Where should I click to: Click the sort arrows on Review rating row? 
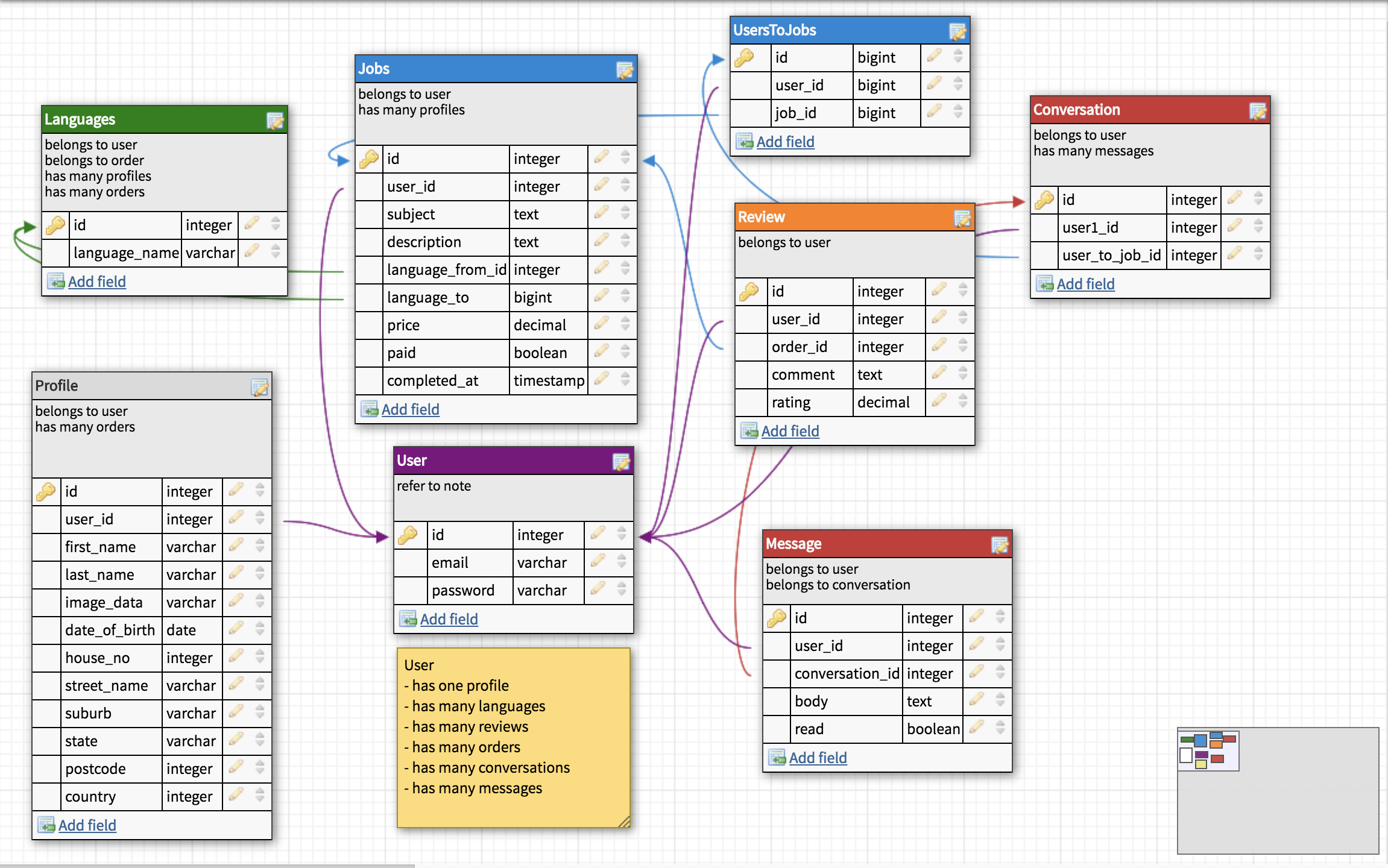tap(963, 401)
